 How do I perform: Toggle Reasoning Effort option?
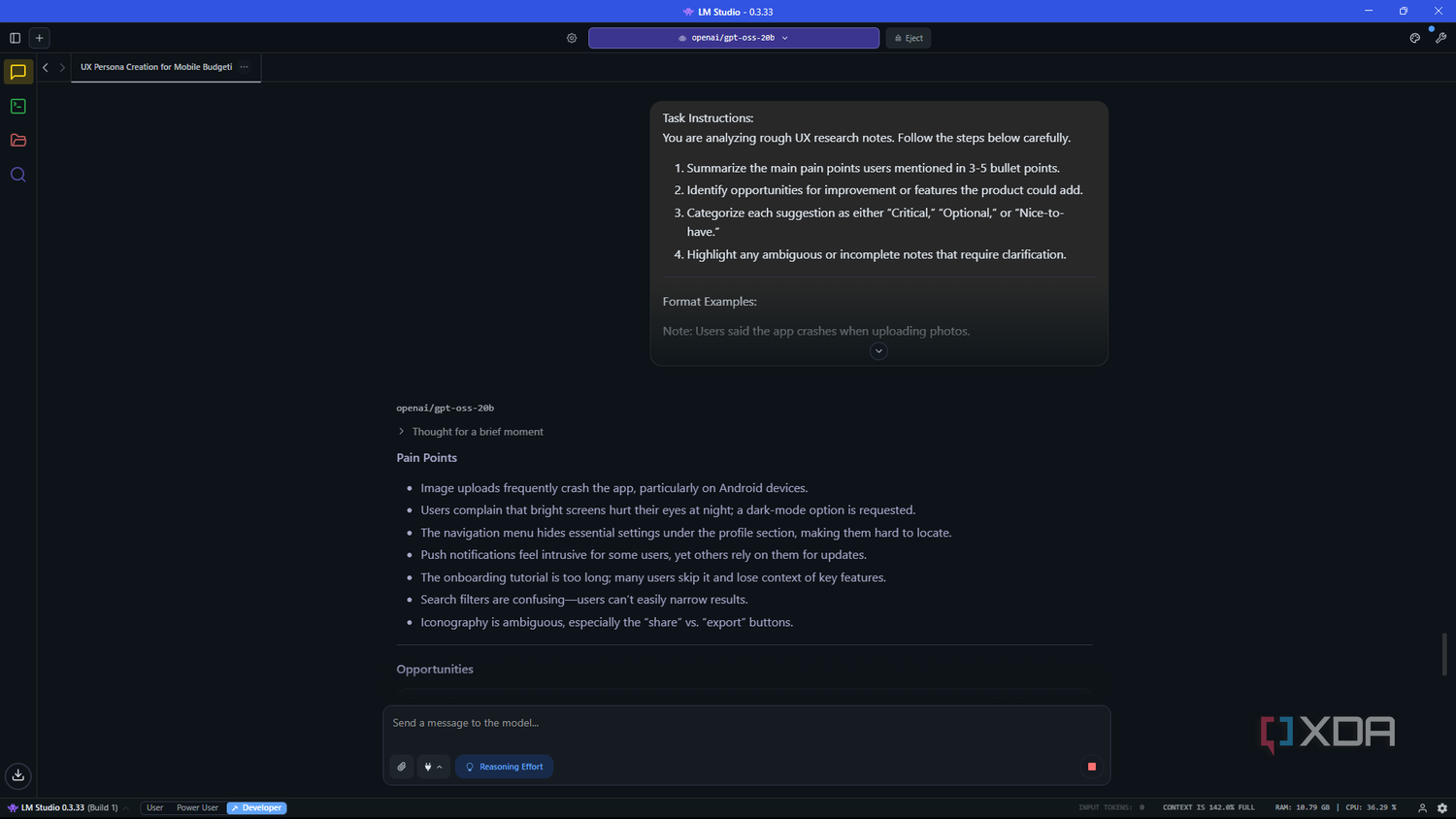505,767
